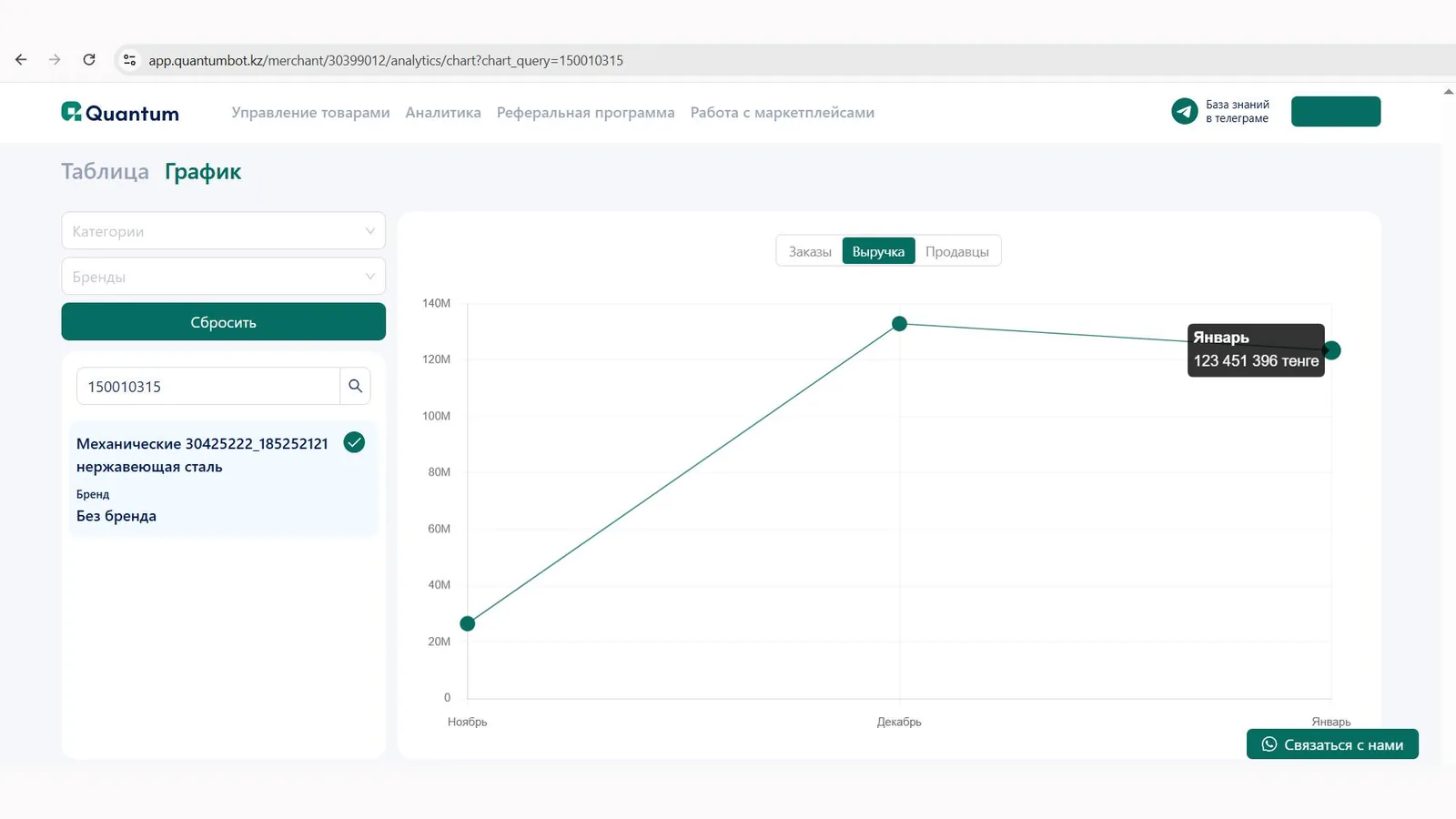The width and height of the screenshot is (1456, 819).
Task: Switch to the Таблица tab
Action: 105,172
